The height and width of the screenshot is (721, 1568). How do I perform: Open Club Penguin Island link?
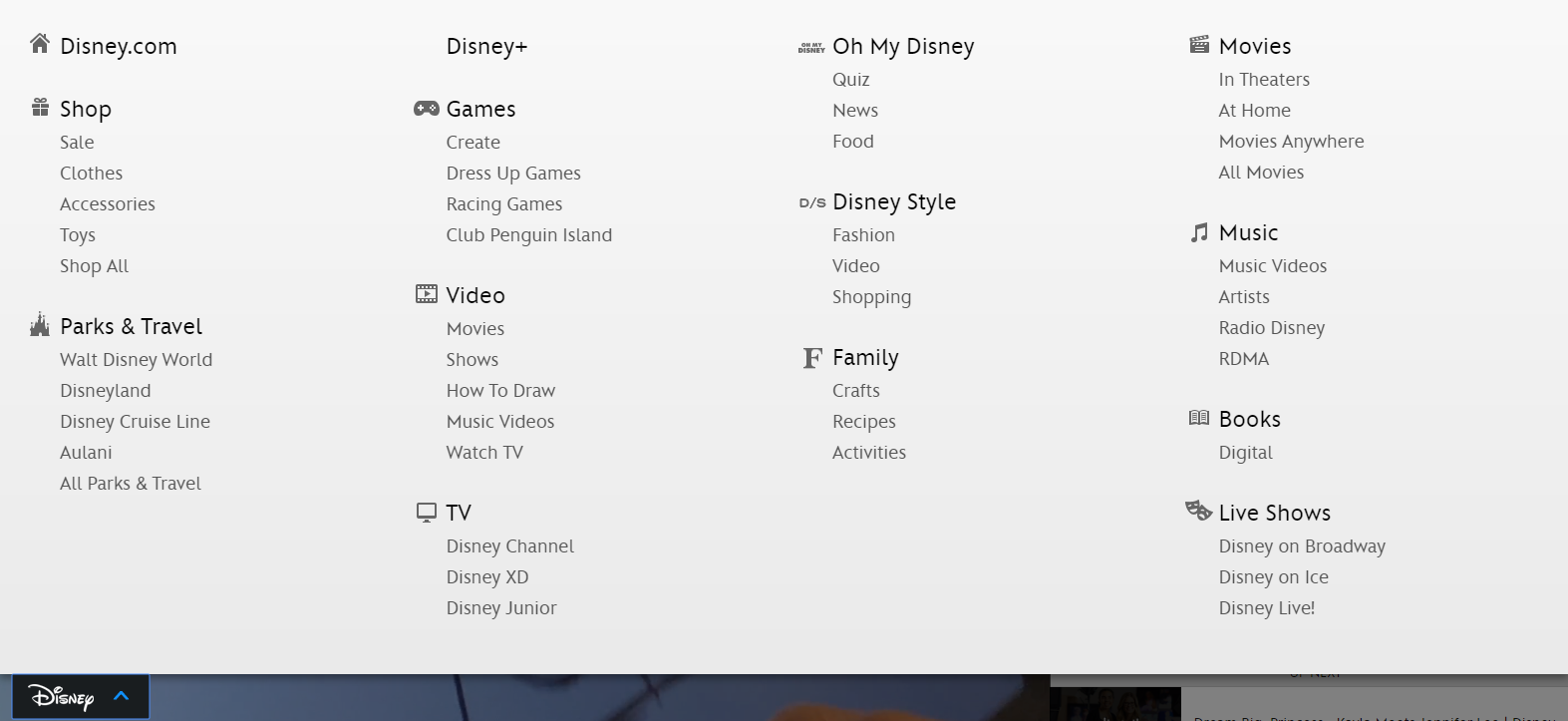pos(529,235)
